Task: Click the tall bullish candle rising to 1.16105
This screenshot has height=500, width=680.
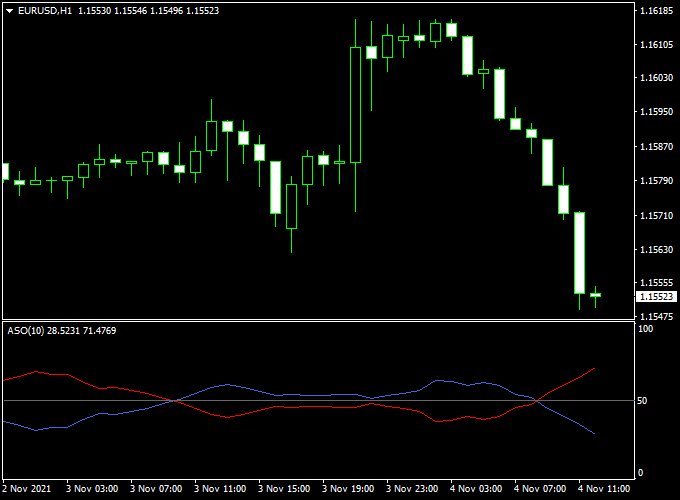Action: [356, 105]
